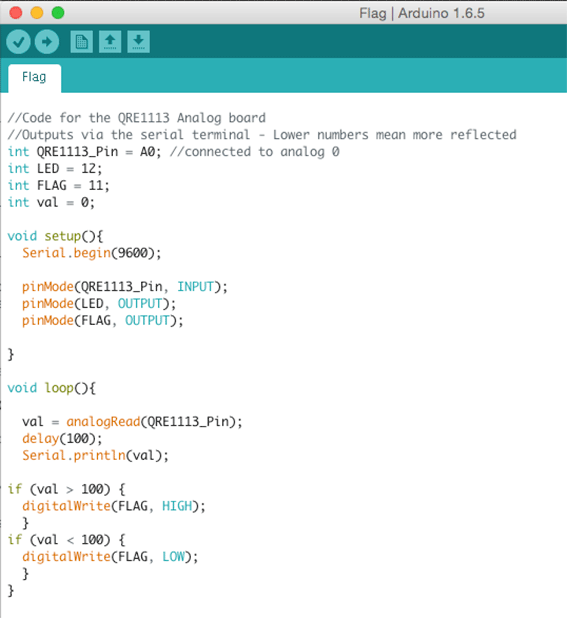Create a new sketch with New icon
The height and width of the screenshot is (618, 567).
tap(82, 41)
